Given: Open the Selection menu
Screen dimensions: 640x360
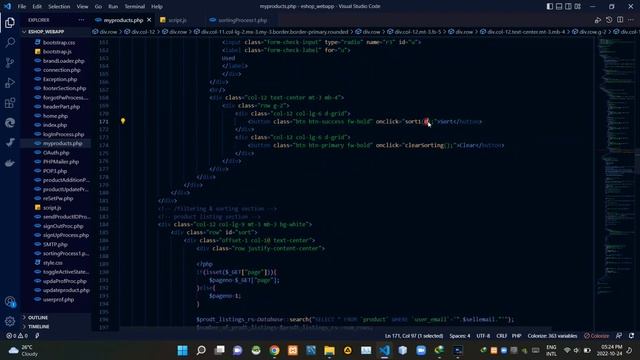Looking at the screenshot, I should pos(59,6).
